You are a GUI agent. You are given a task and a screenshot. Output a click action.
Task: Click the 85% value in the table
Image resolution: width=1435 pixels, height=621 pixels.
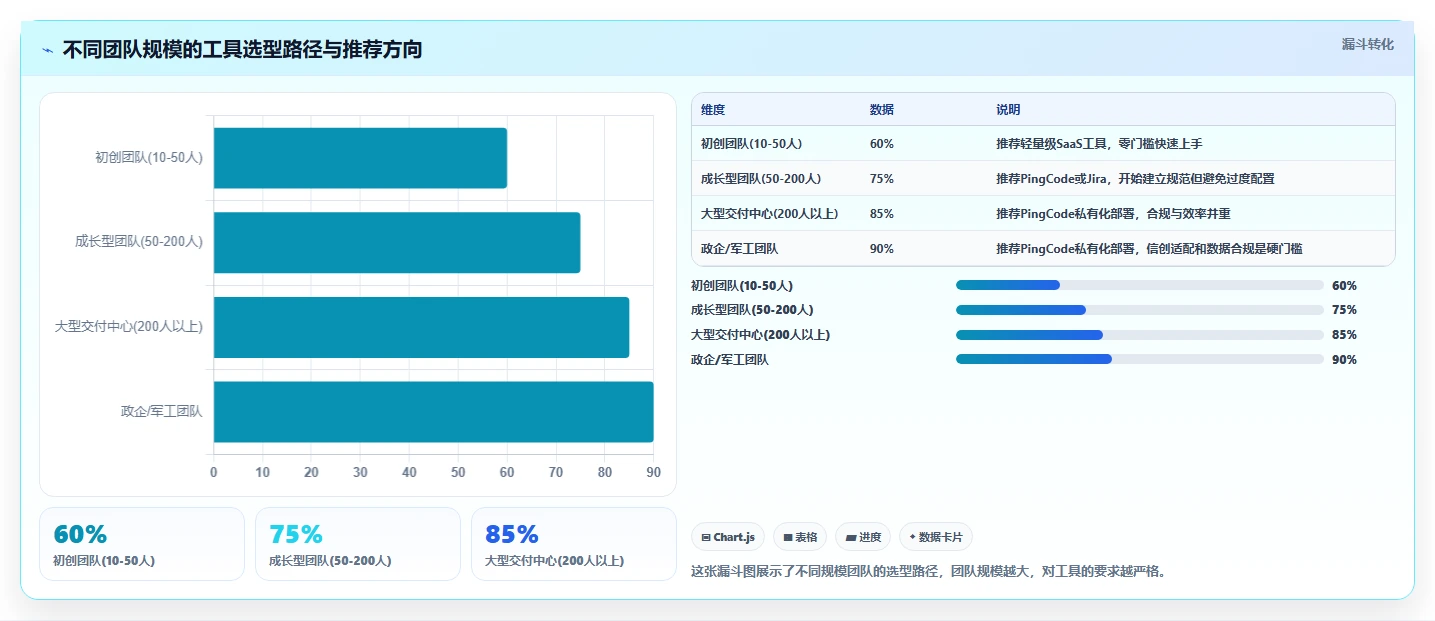(x=882, y=214)
